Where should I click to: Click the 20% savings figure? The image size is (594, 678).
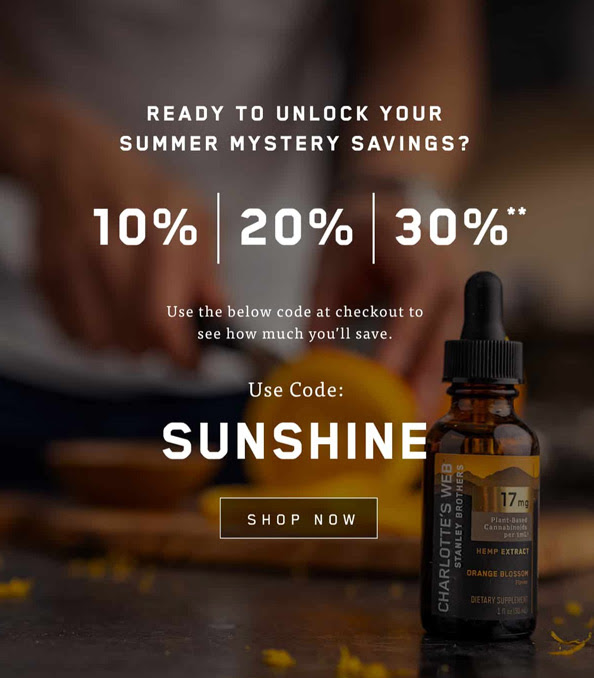click(x=296, y=227)
